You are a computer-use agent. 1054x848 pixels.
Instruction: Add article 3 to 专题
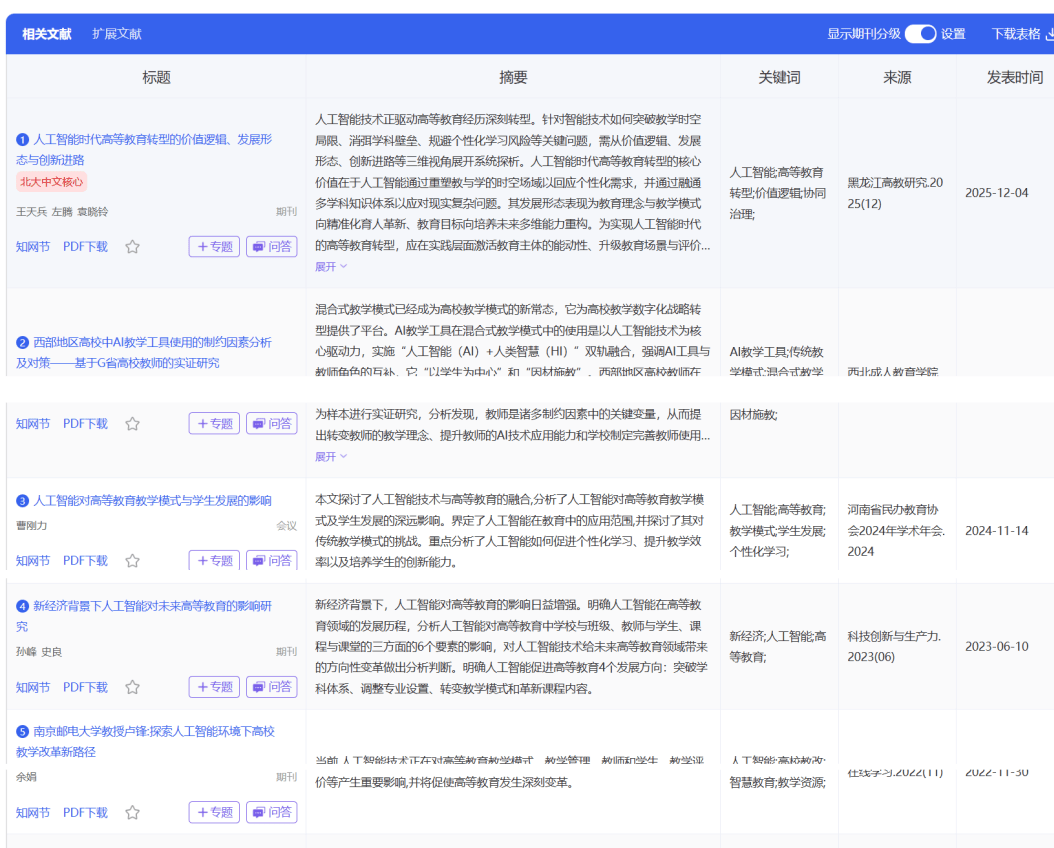(x=214, y=561)
